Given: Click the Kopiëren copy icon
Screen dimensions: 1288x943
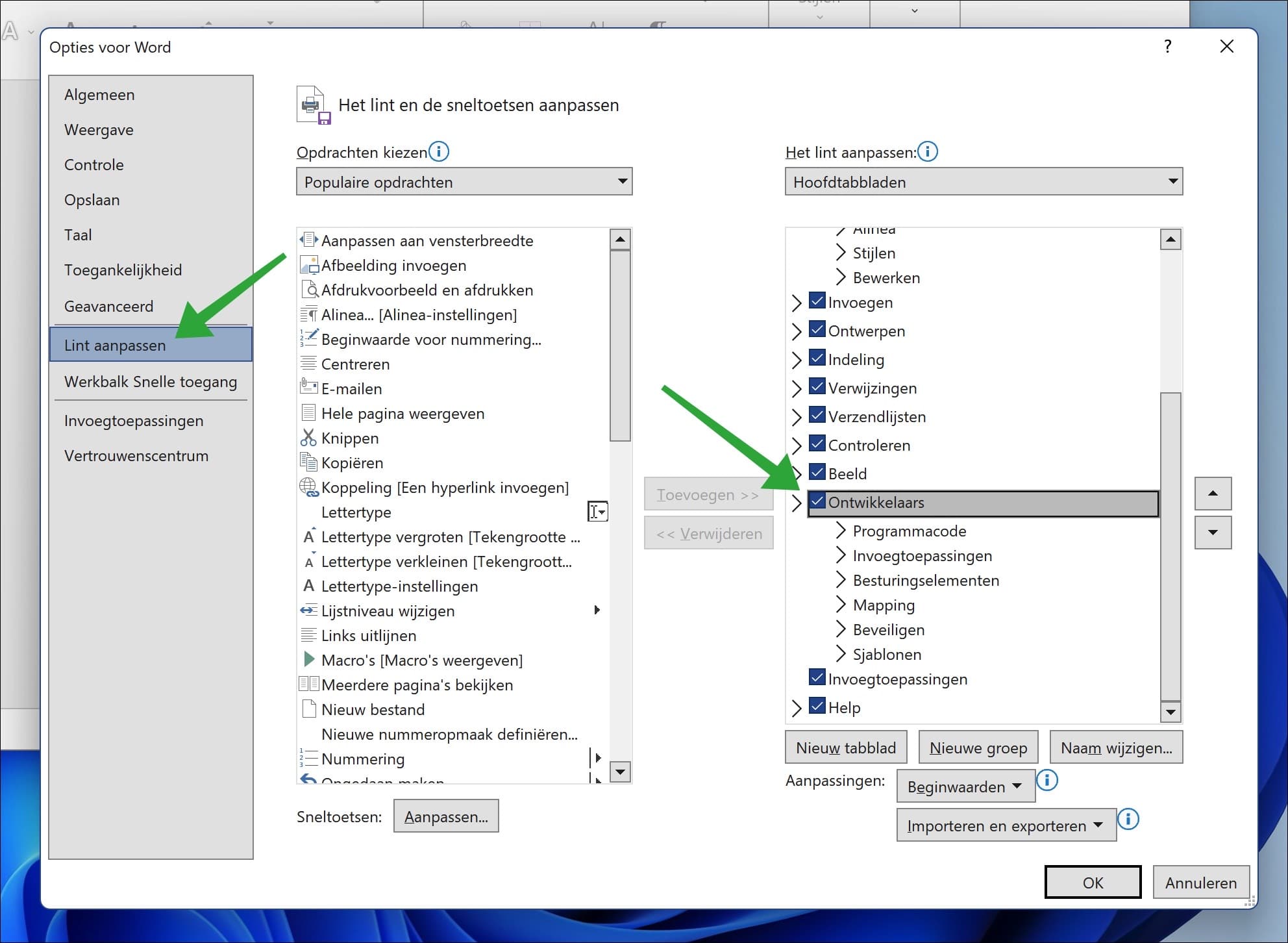Looking at the screenshot, I should [x=308, y=462].
